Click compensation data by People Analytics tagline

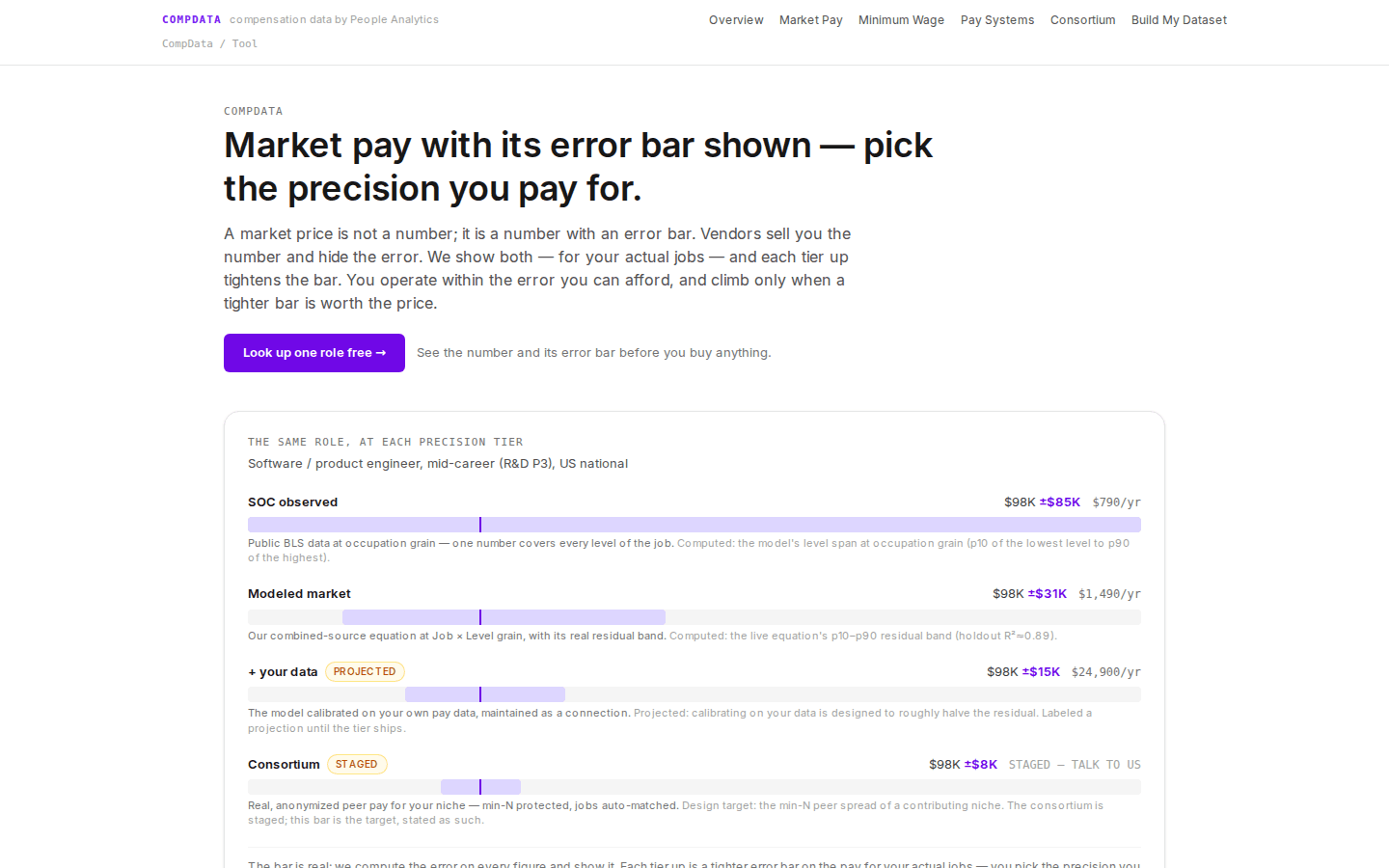click(334, 19)
